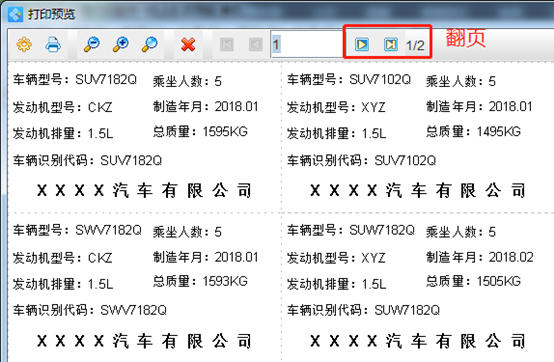Open print settings gear icon
554x362 pixels.
pyautogui.click(x=24, y=44)
